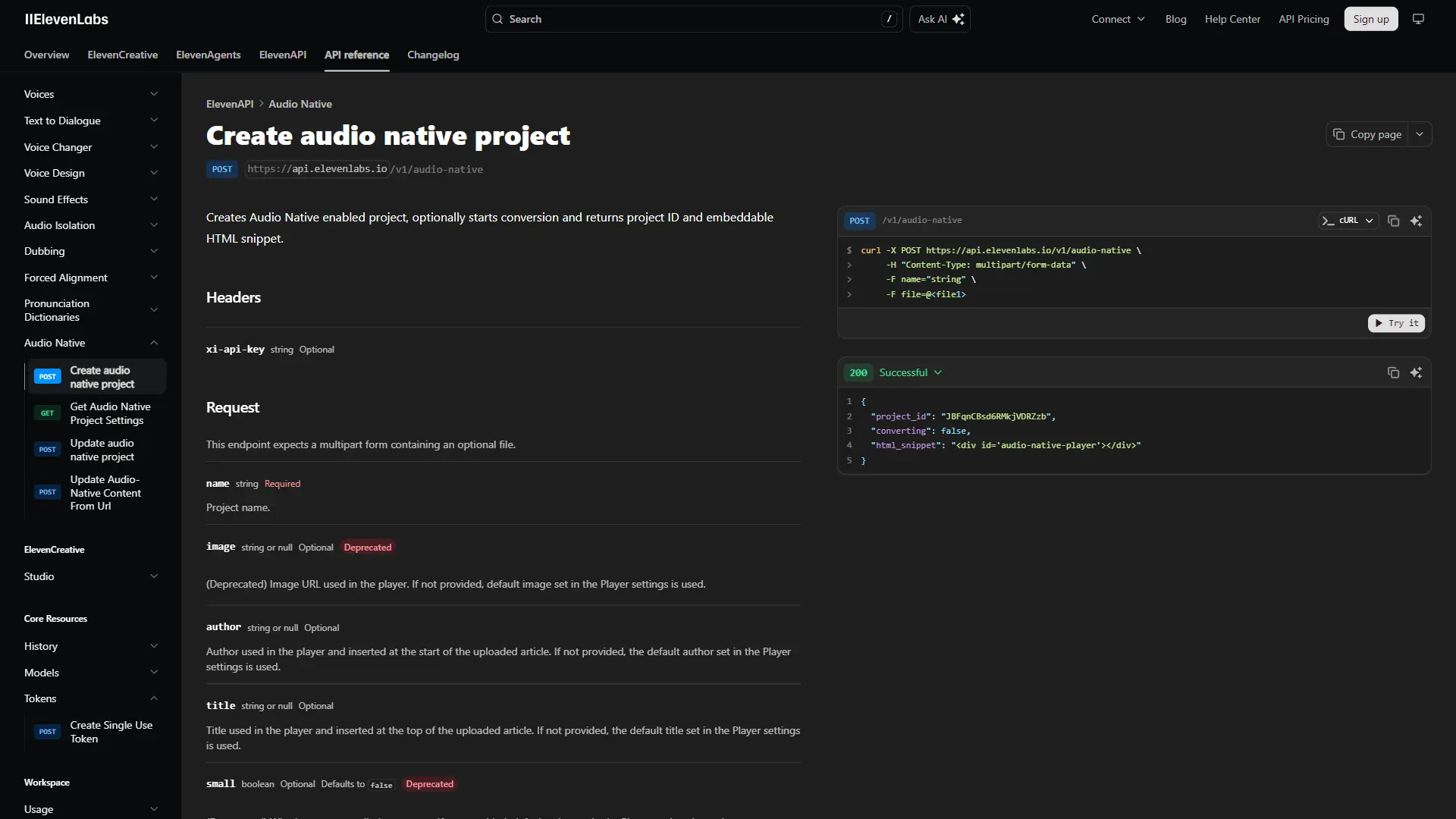Click the Request section heading
The width and height of the screenshot is (1456, 819).
point(233,407)
